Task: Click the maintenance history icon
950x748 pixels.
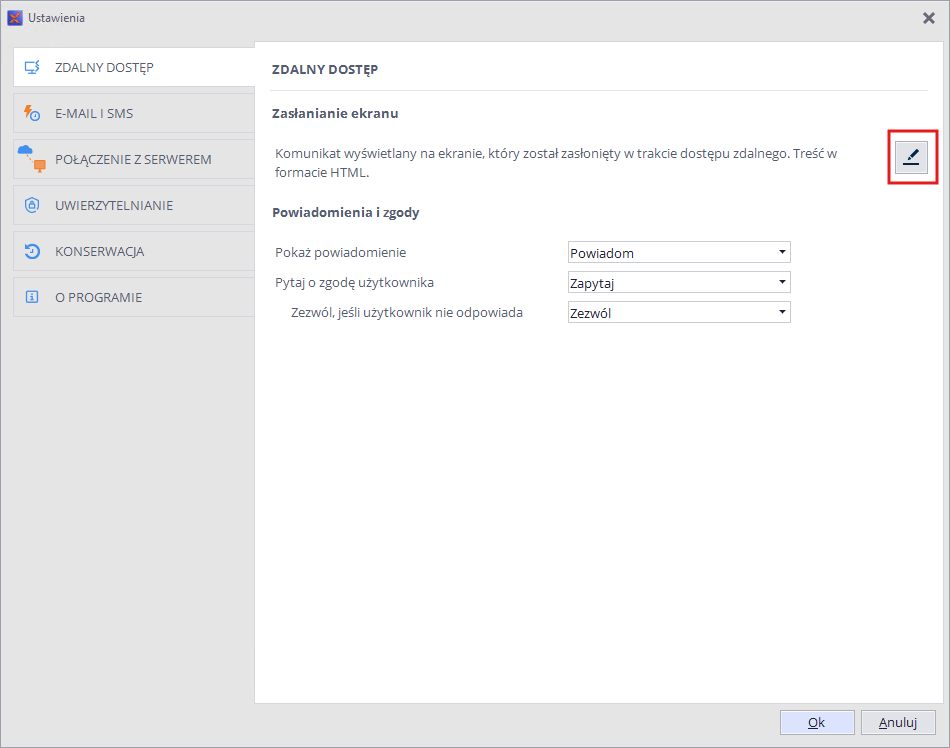Action: (x=32, y=251)
